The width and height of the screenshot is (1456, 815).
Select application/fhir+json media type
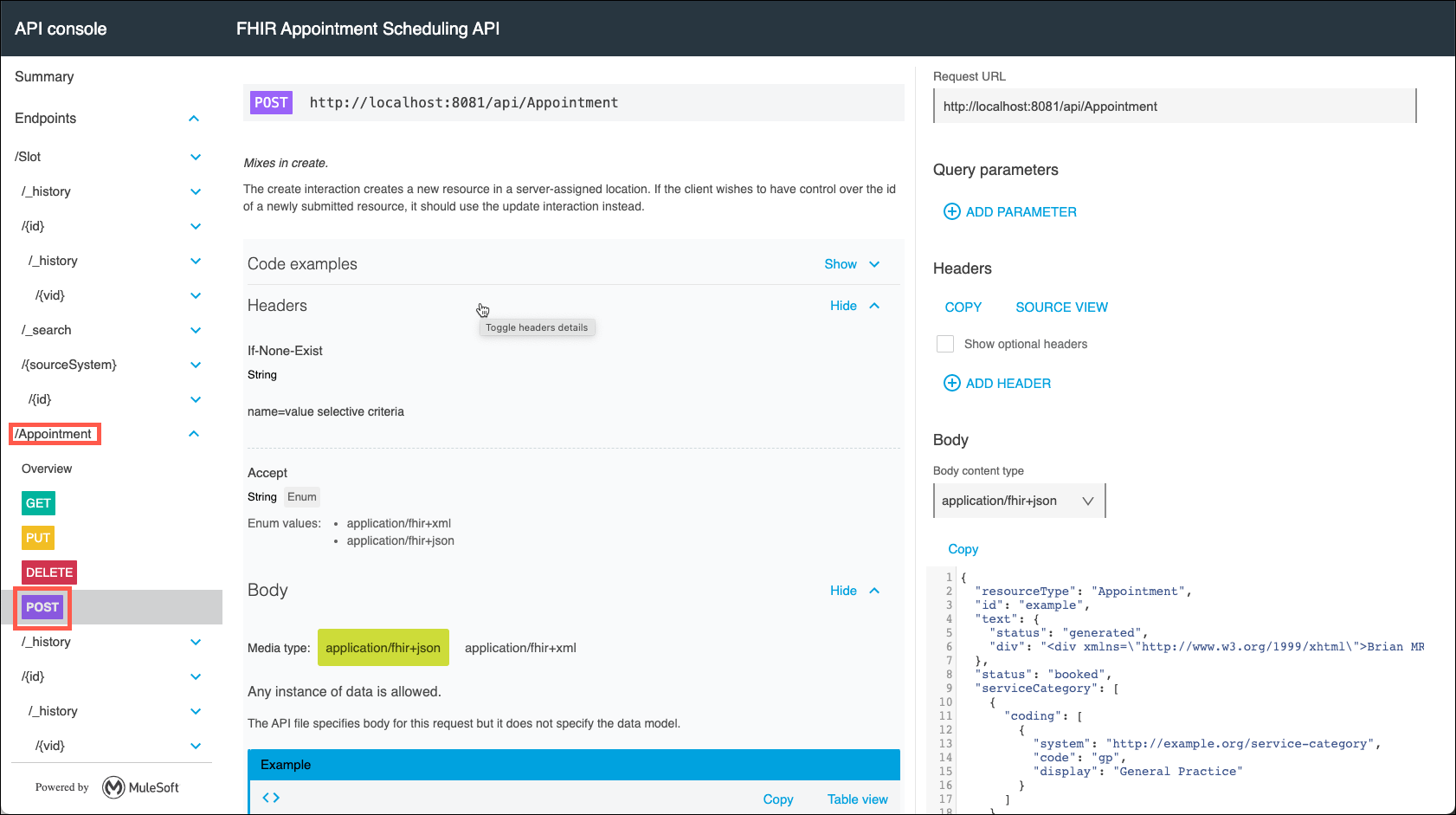383,648
